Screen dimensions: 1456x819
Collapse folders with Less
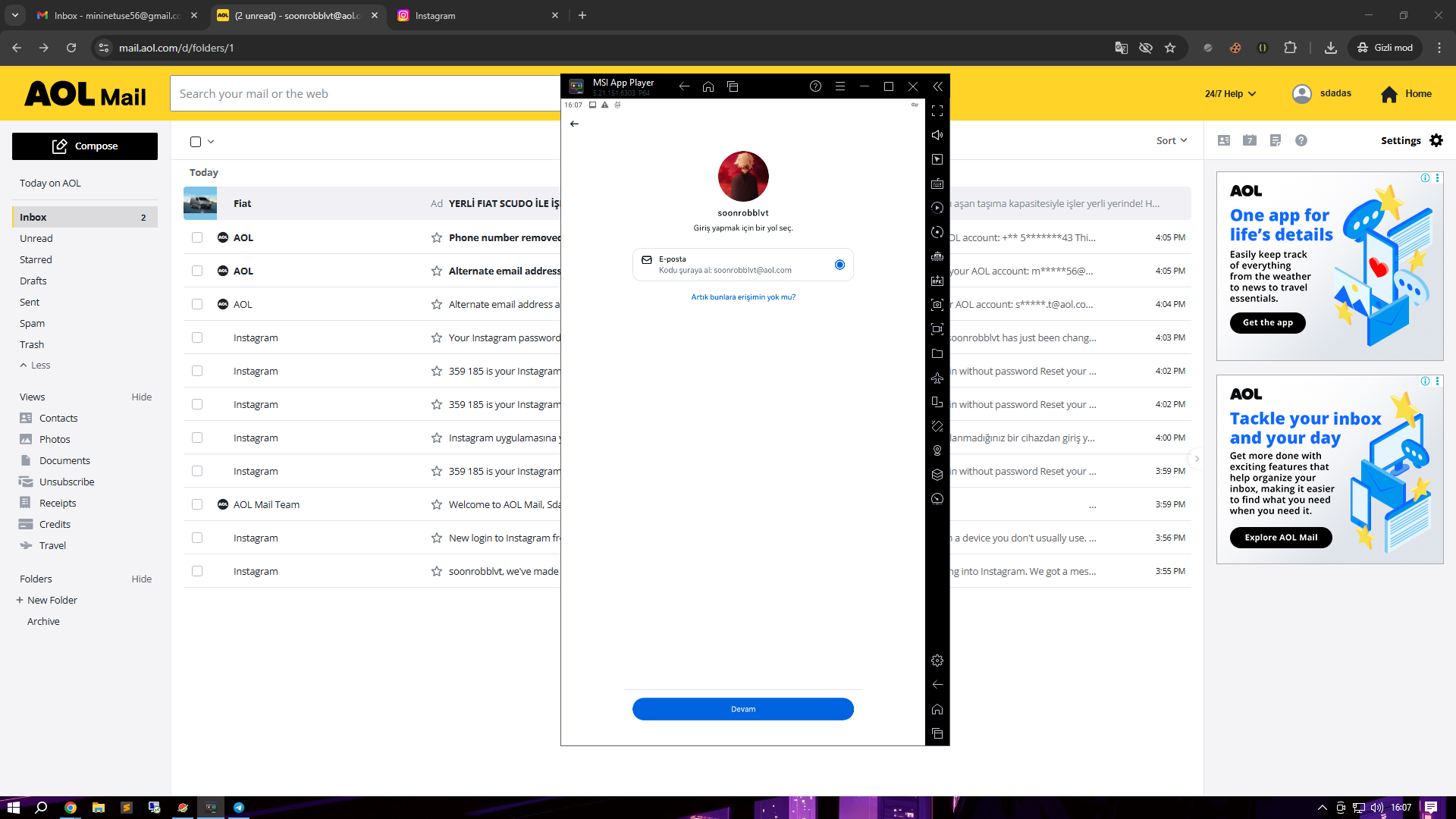click(35, 365)
